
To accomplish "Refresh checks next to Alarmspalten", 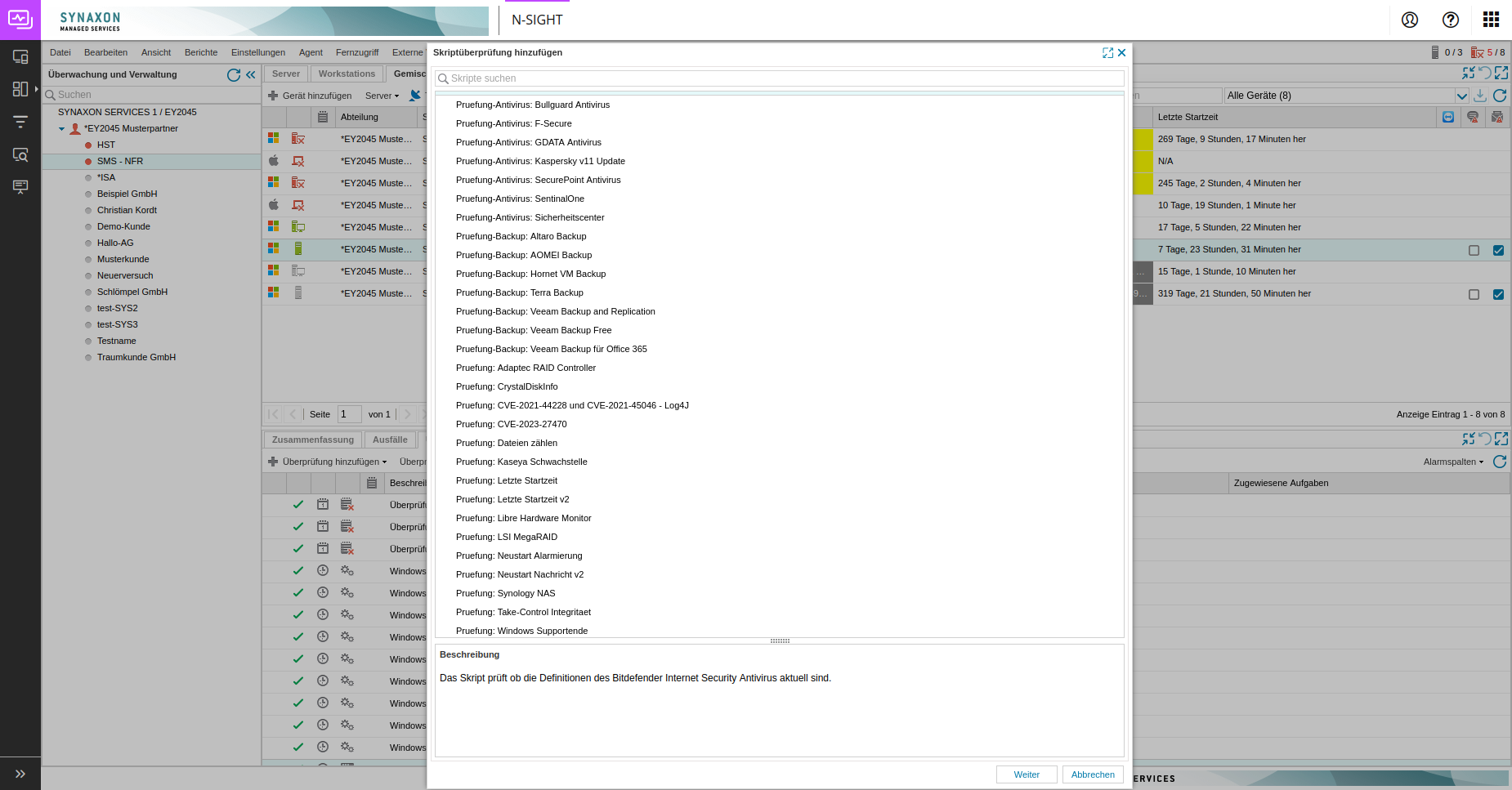I will coord(1500,462).
